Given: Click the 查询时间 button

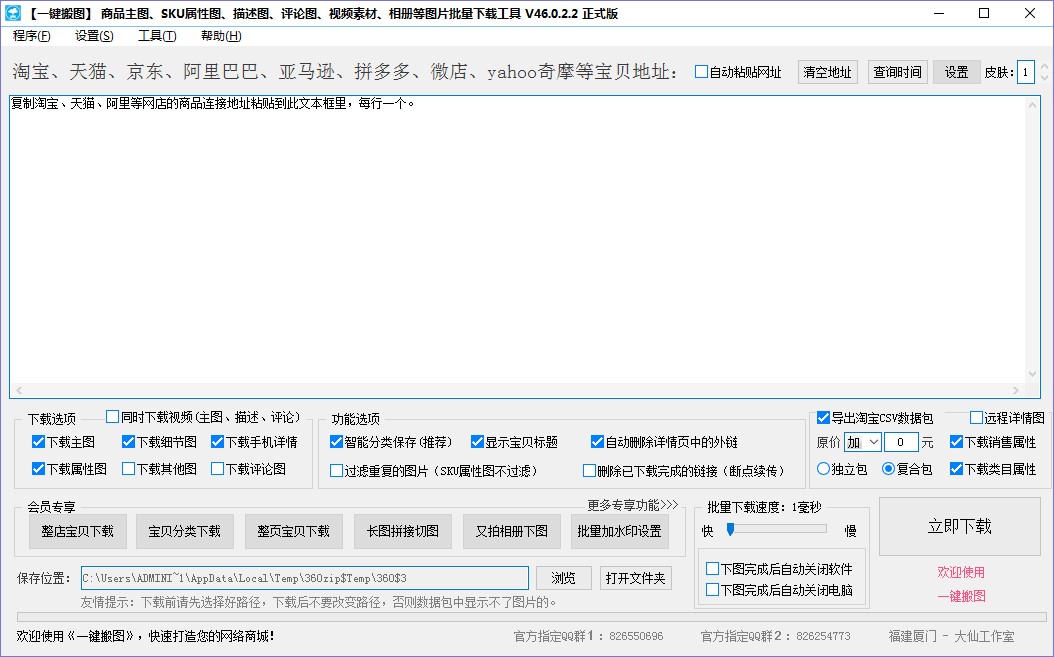Looking at the screenshot, I should pos(896,71).
